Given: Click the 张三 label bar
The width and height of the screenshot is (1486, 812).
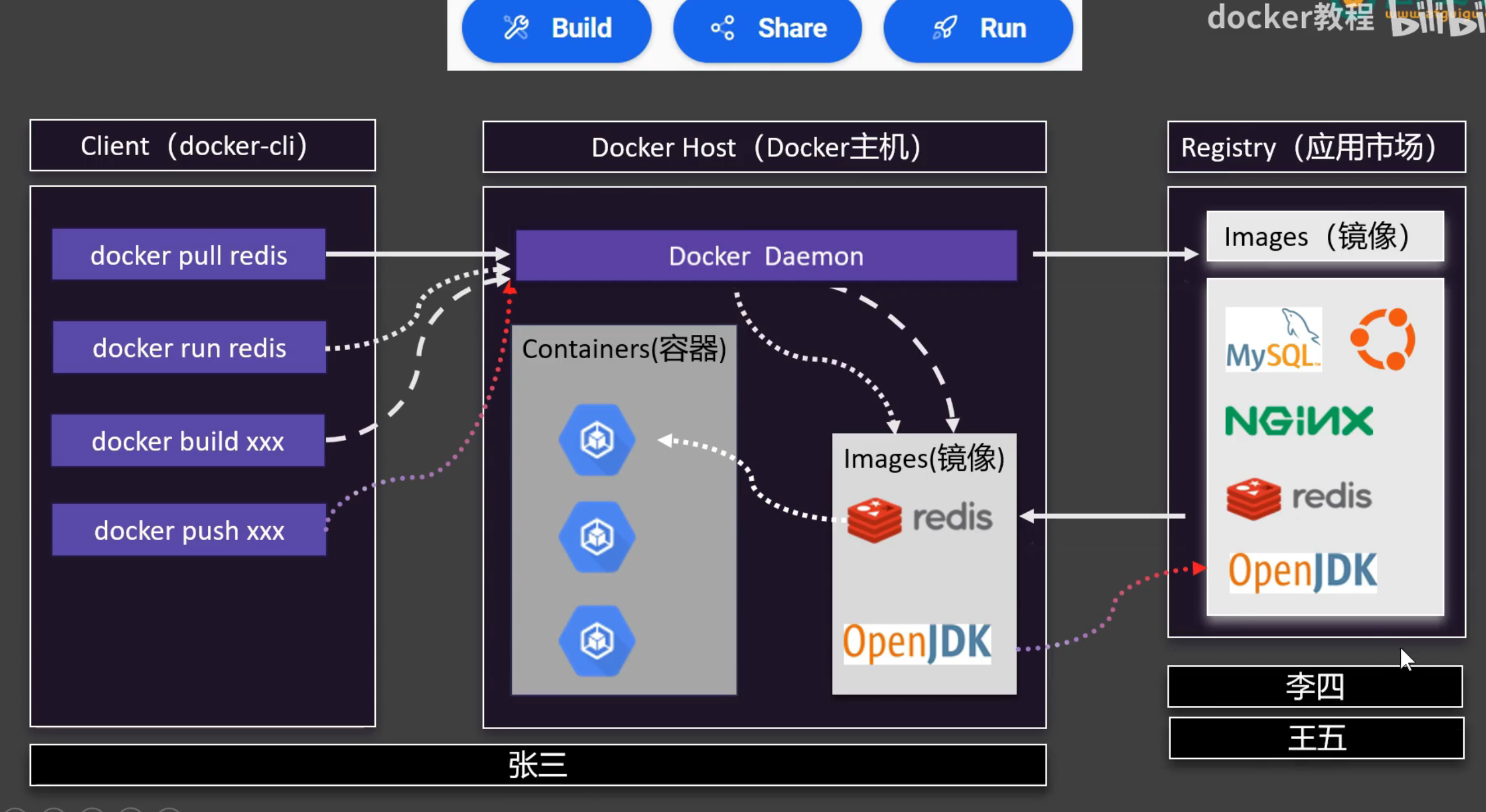Looking at the screenshot, I should [538, 765].
